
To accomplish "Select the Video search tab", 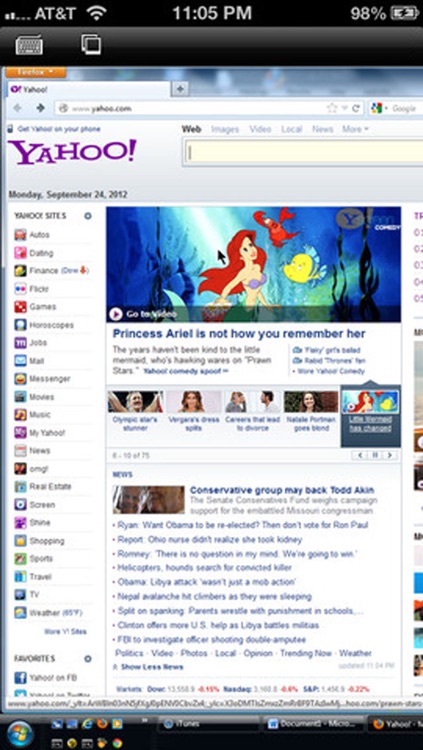I will [260, 129].
